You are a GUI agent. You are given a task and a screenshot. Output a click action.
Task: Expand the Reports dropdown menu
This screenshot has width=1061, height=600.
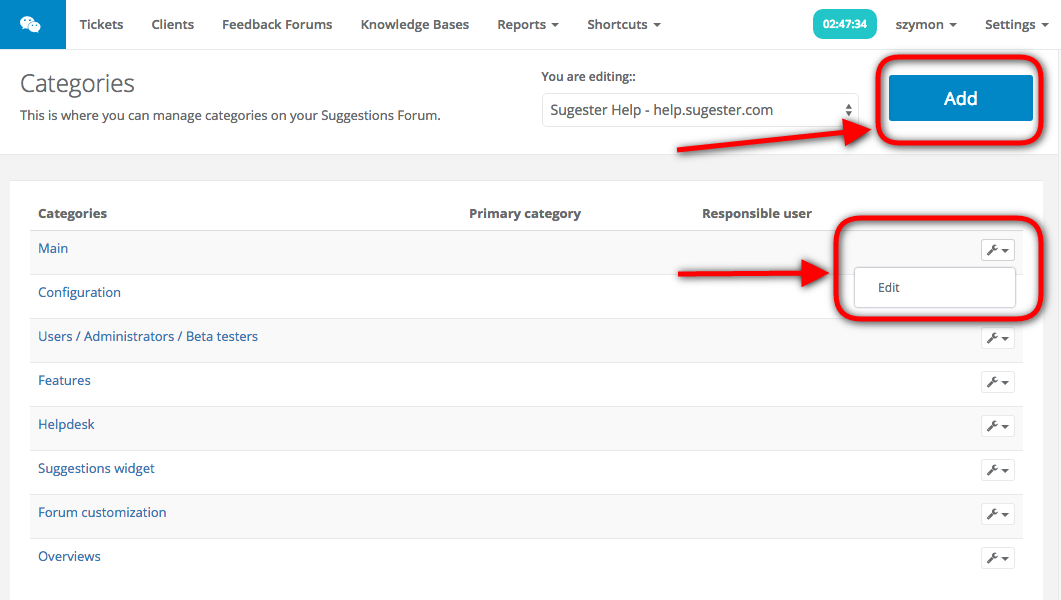click(x=527, y=24)
